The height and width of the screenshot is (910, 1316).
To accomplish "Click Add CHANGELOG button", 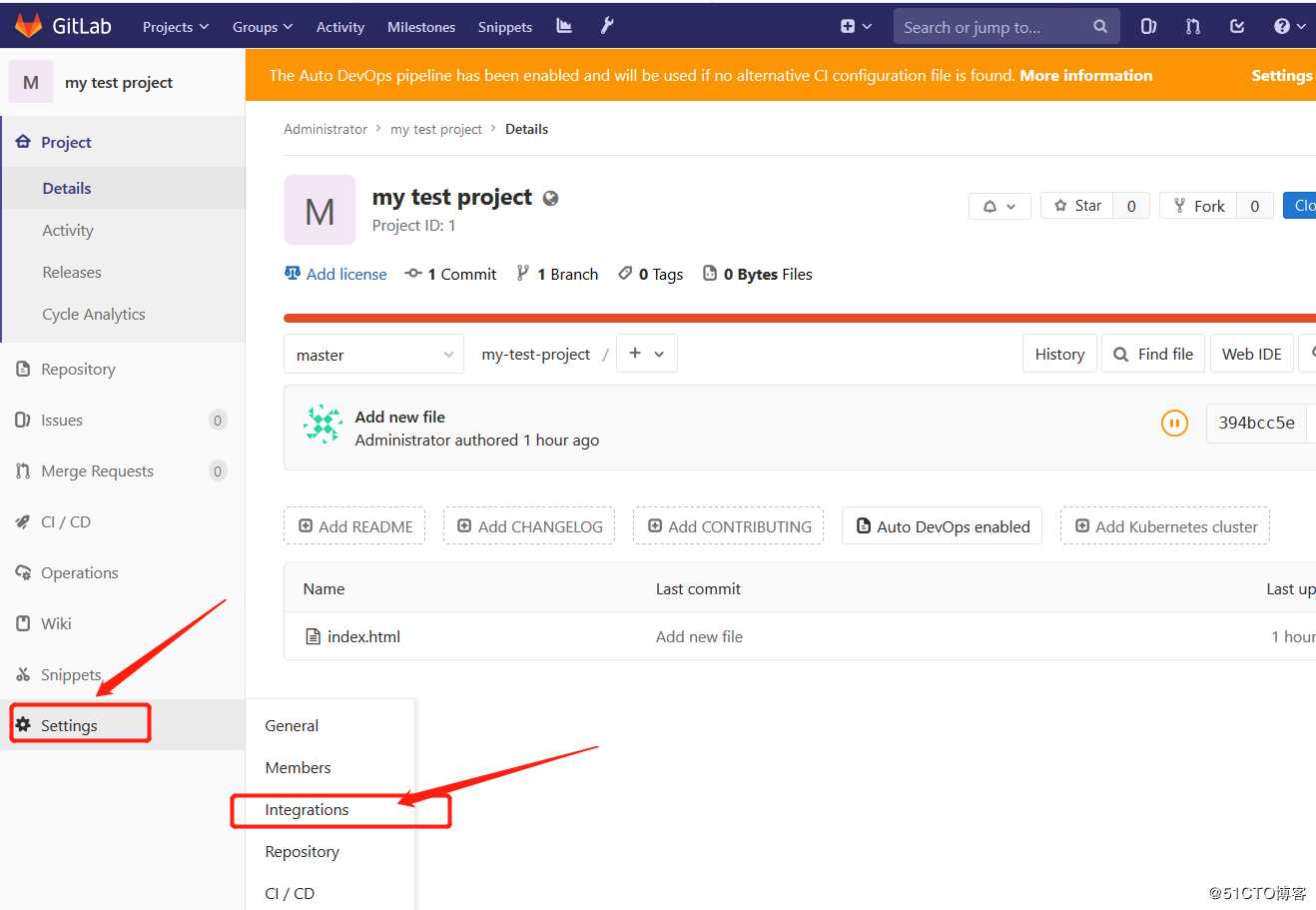I will click(529, 525).
